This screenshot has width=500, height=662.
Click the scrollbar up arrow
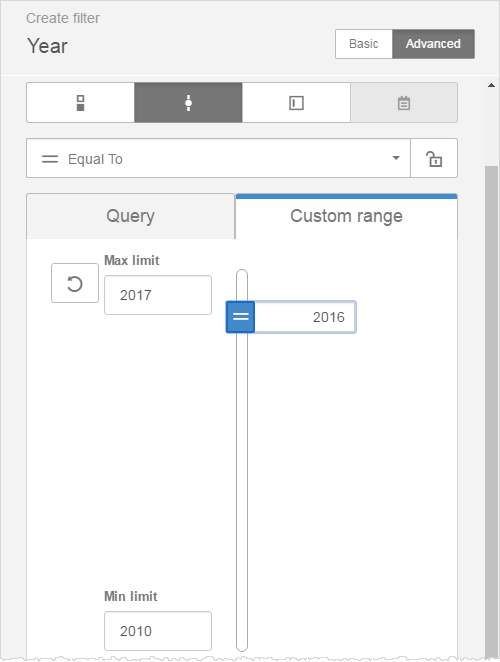(x=491, y=85)
